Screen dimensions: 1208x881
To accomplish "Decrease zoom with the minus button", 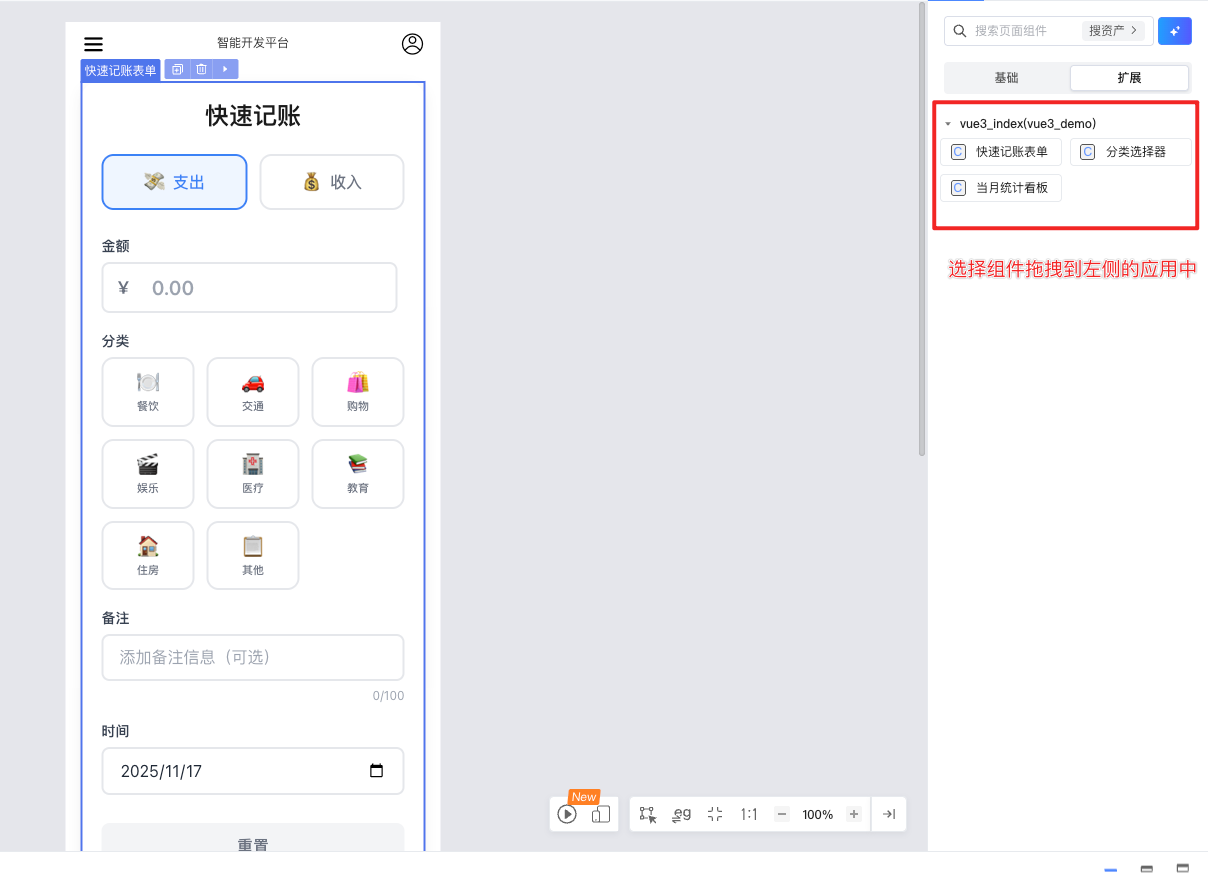I will pyautogui.click(x=782, y=814).
